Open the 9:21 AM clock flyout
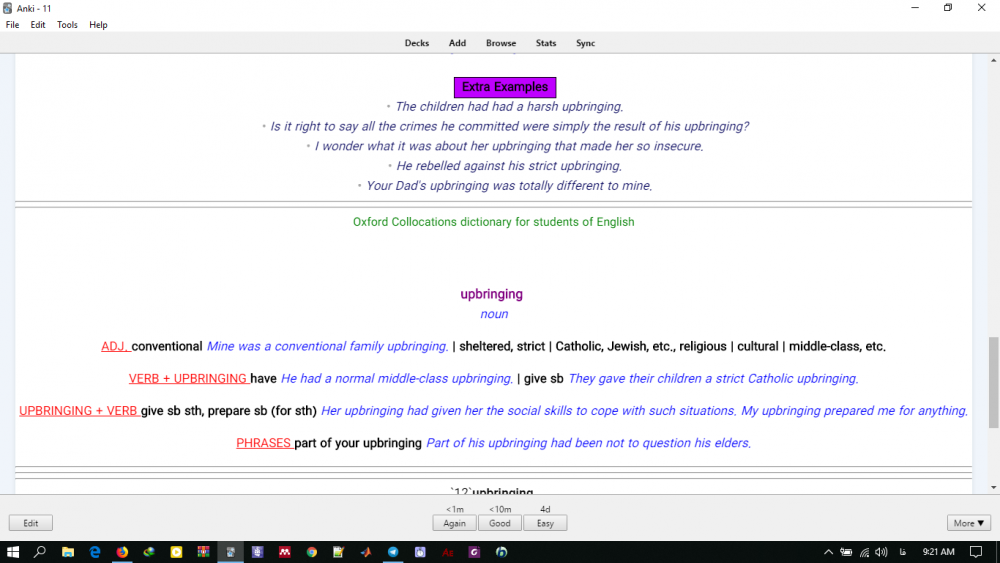The height and width of the screenshot is (563, 1000). click(939, 552)
